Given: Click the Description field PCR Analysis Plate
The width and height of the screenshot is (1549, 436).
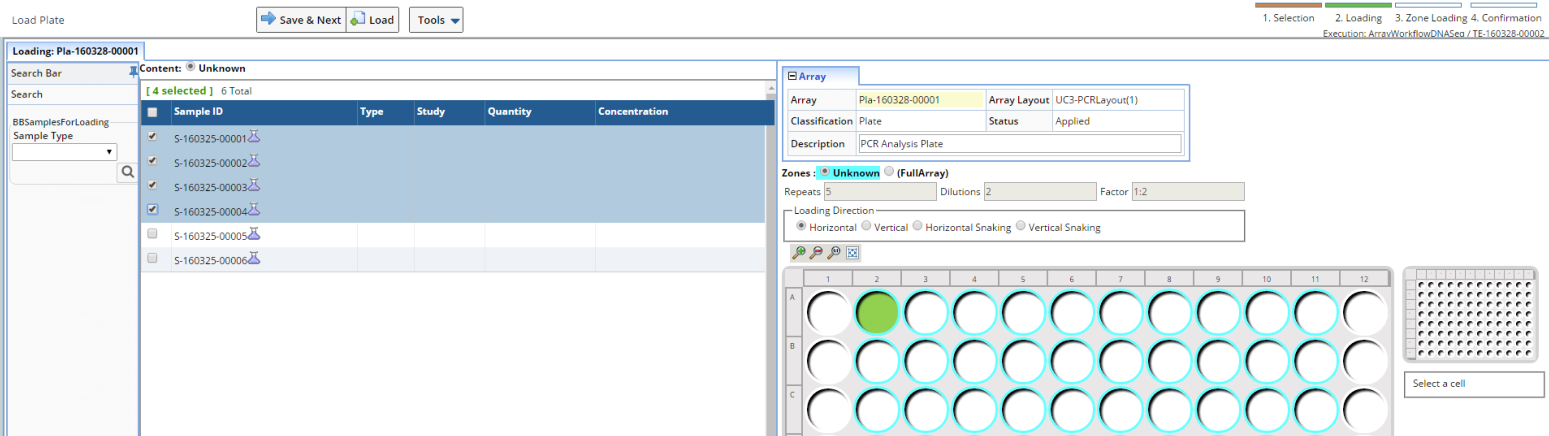Looking at the screenshot, I should tap(1020, 144).
